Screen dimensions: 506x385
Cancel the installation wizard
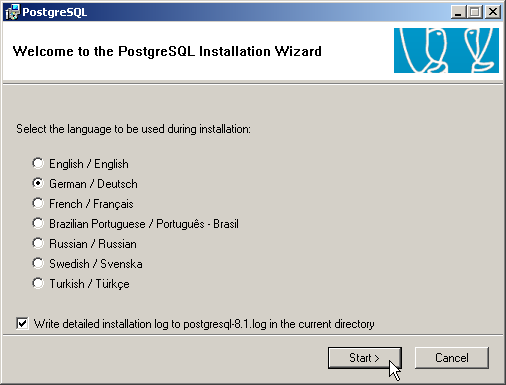click(452, 358)
